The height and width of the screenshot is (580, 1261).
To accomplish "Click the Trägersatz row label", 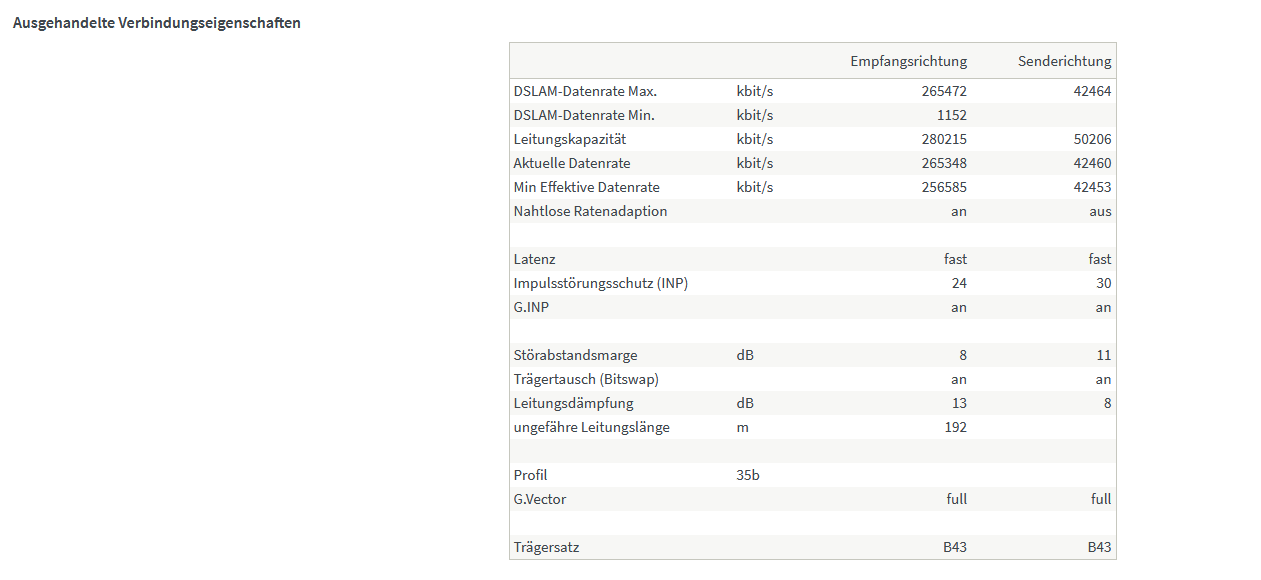I will pyautogui.click(x=546, y=547).
